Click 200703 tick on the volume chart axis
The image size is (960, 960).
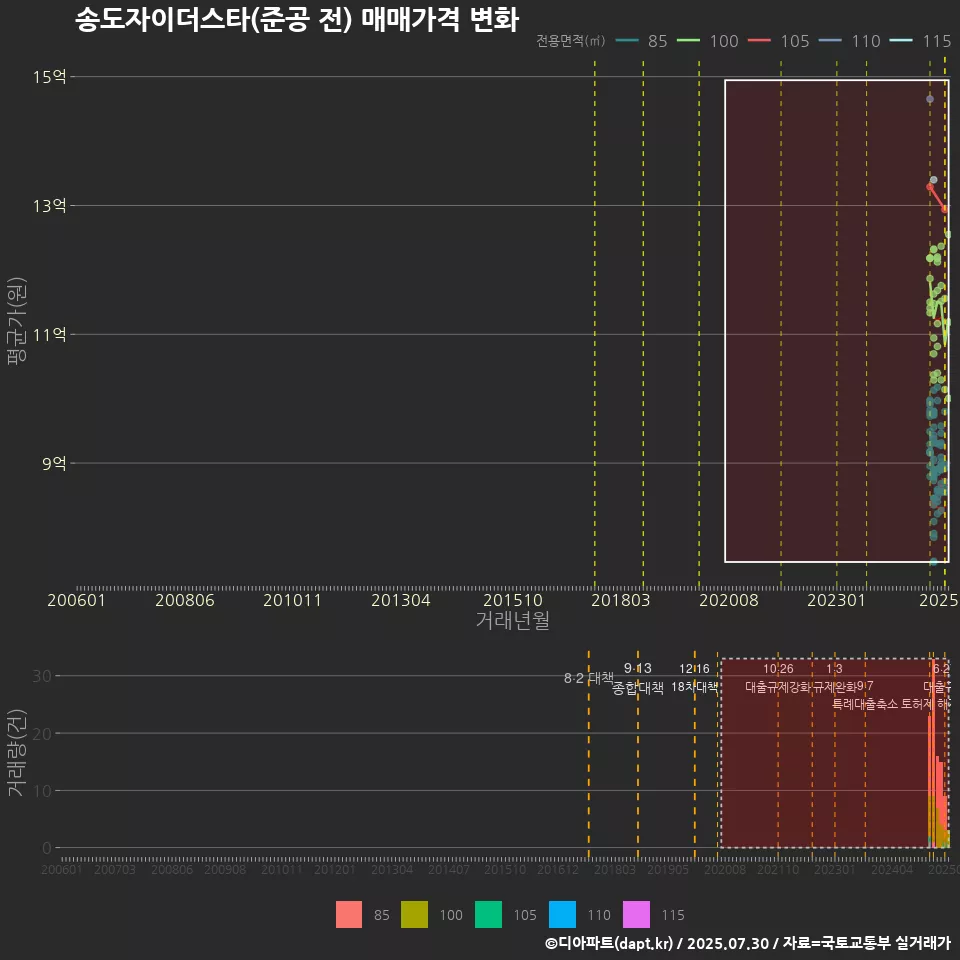114,869
